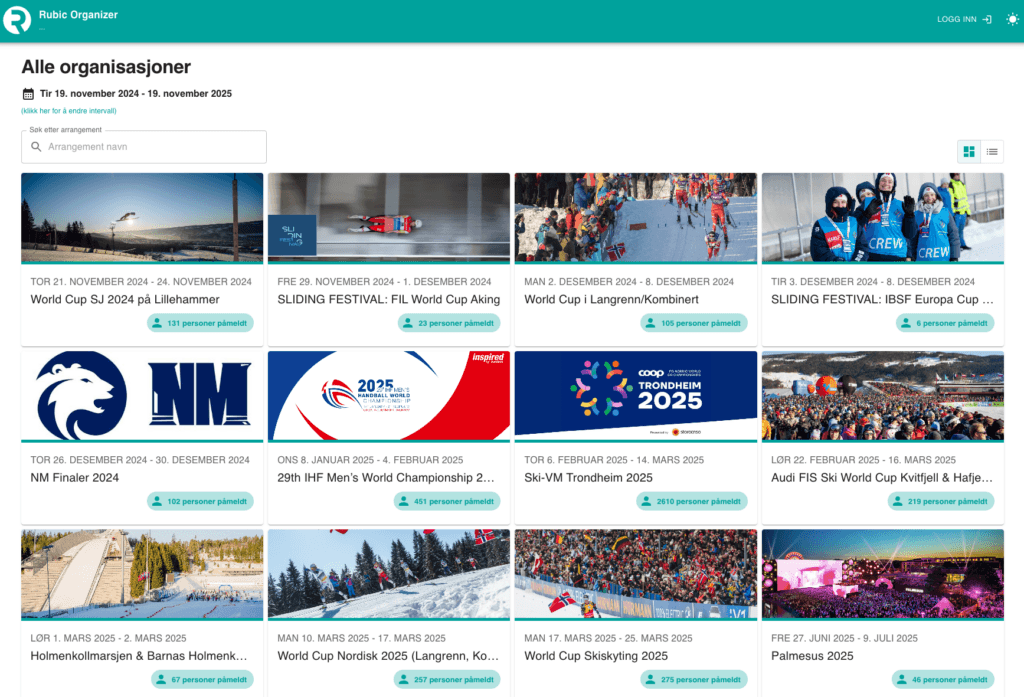Screen dimensions: 1024x697
Task: Click the 6 personer påmeldt chip
Action: (946, 323)
